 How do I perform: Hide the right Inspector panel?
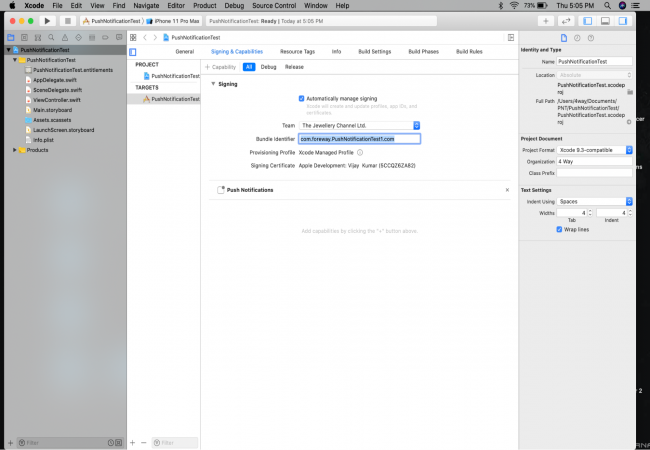point(623,21)
